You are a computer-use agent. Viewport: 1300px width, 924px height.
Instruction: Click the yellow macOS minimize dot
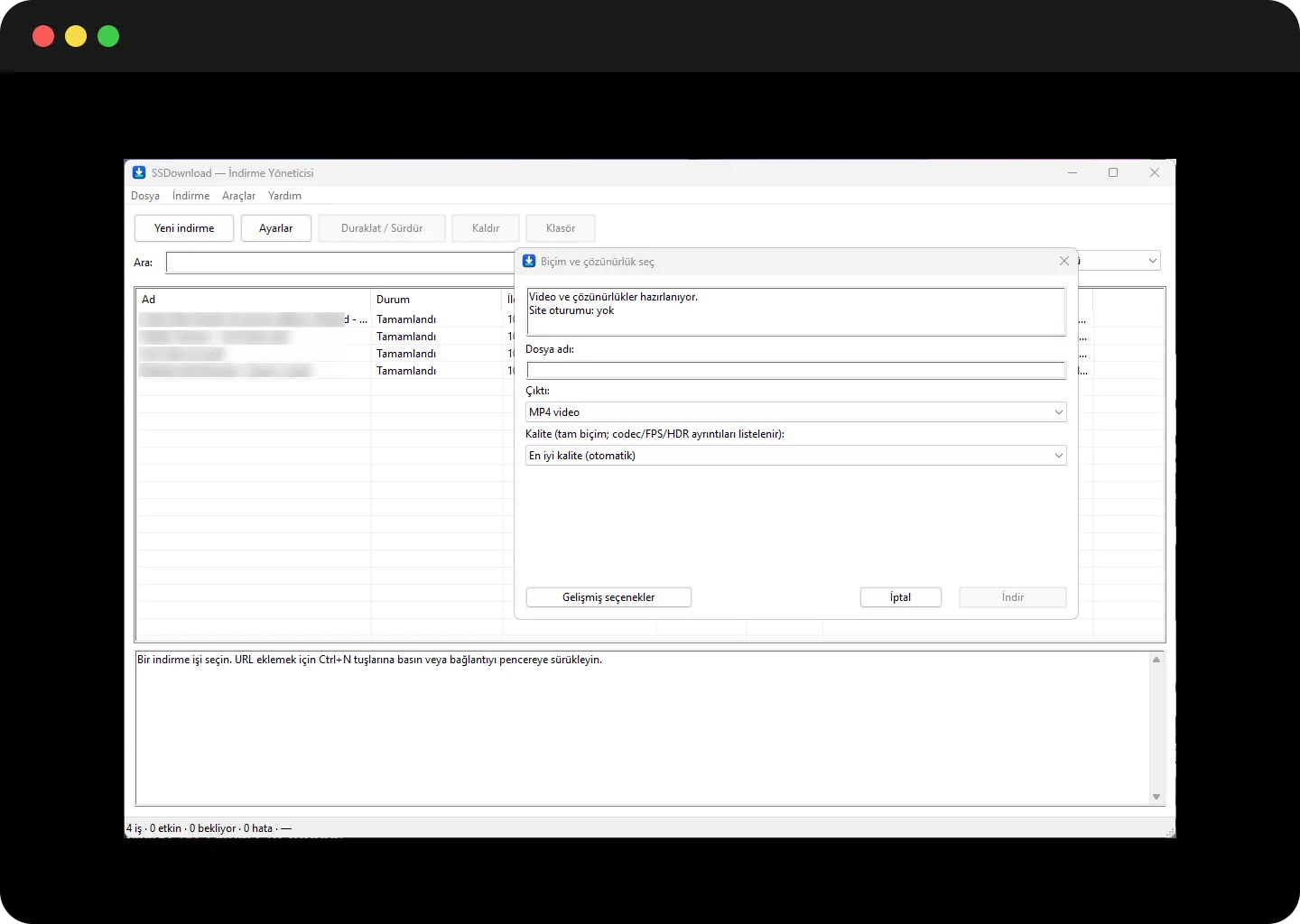(x=76, y=36)
